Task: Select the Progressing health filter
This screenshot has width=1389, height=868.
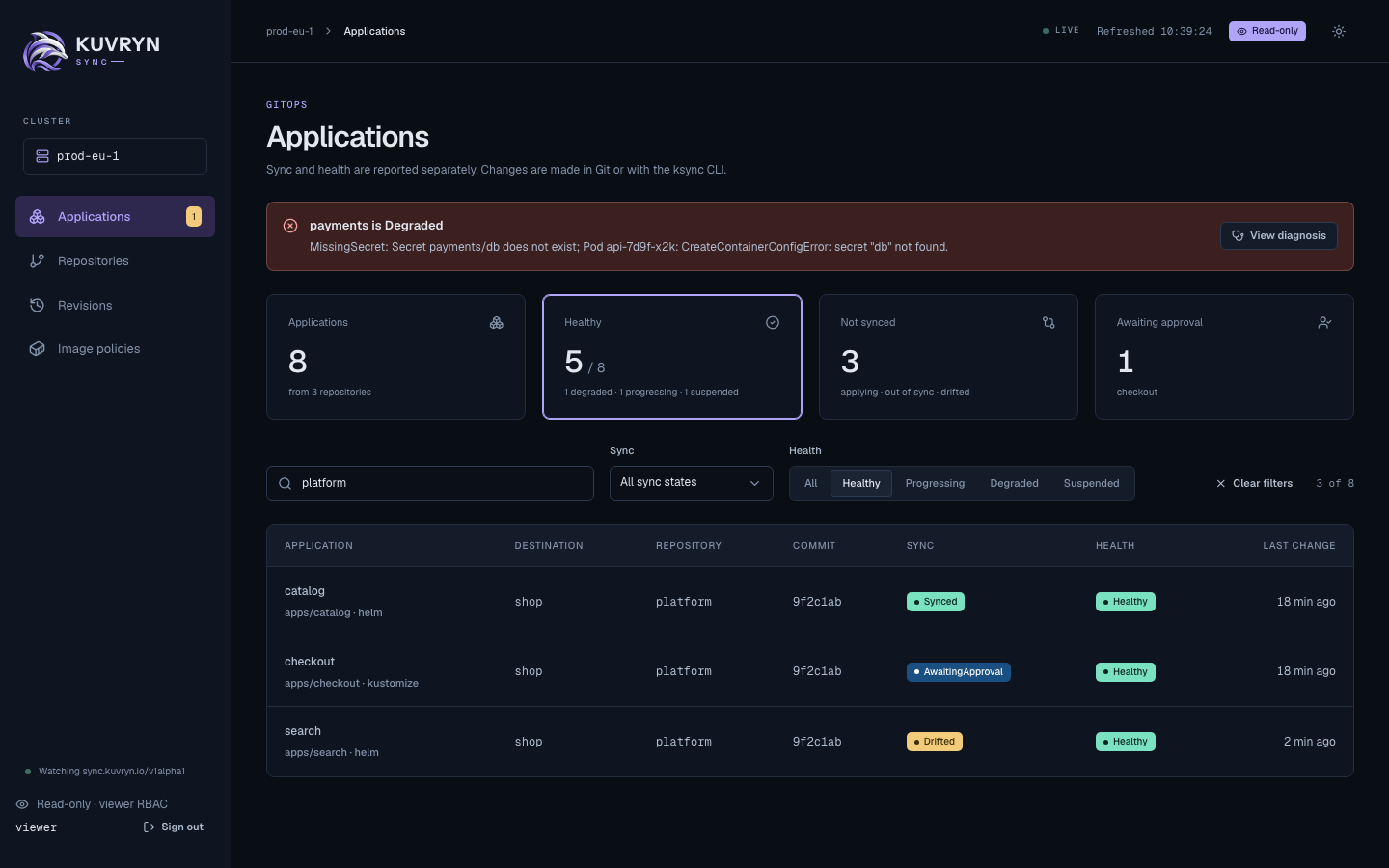Action: tap(935, 483)
